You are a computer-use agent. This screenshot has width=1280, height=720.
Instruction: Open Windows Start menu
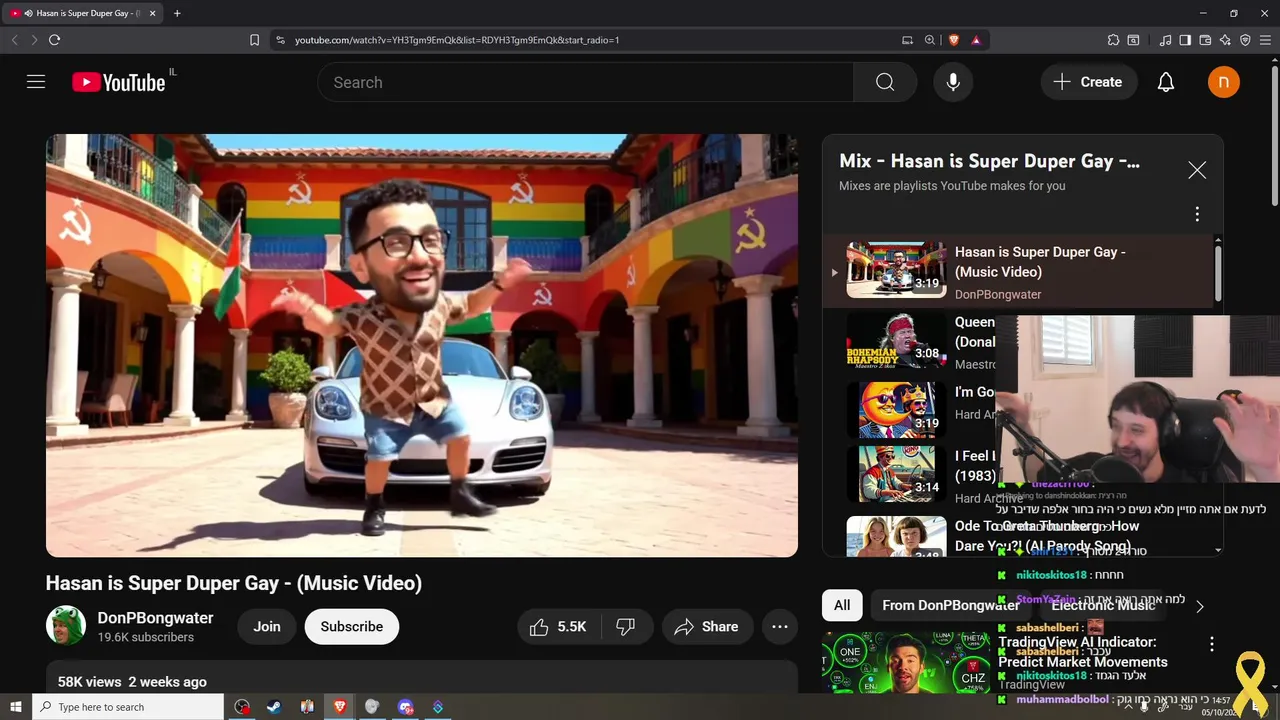coord(16,707)
